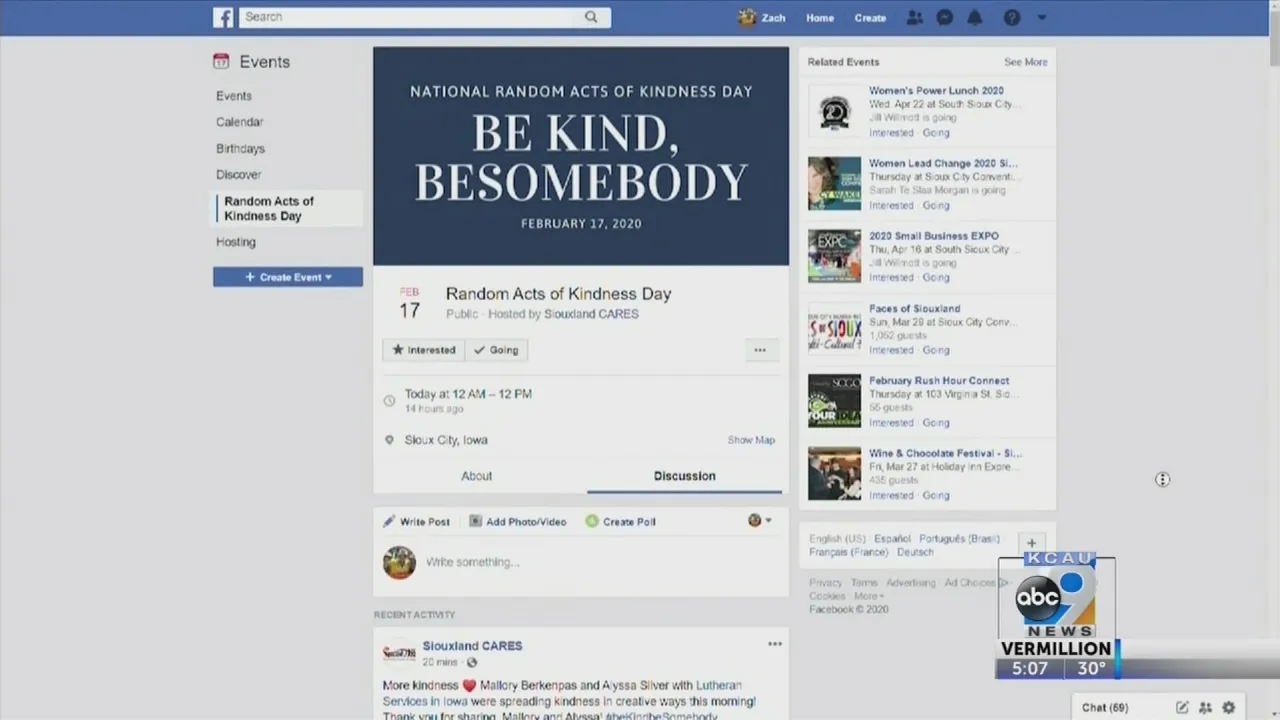This screenshot has width=1280, height=720.
Task: Expand the account menu arrow in top bar
Action: [1041, 18]
